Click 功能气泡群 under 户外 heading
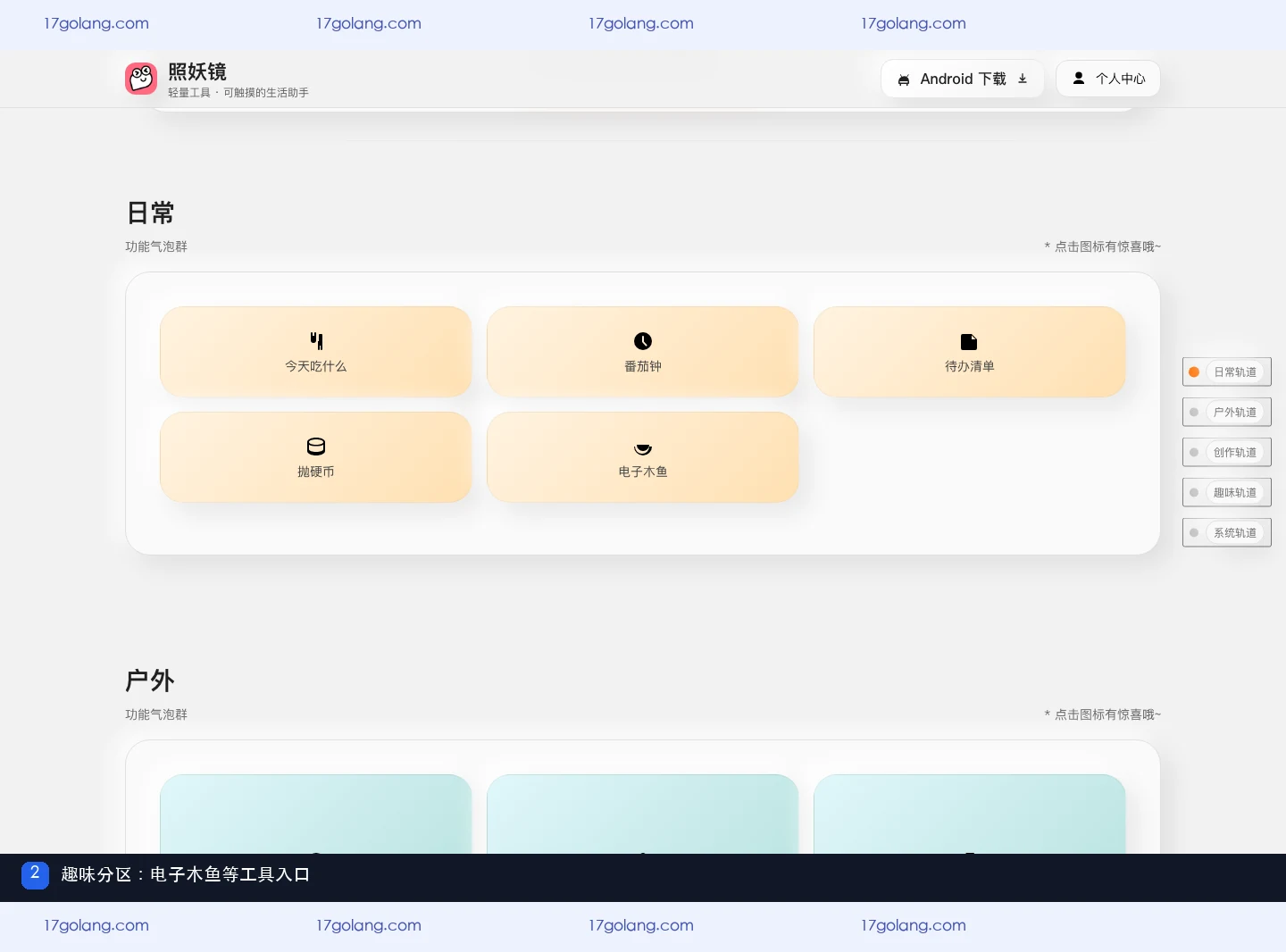 click(156, 714)
